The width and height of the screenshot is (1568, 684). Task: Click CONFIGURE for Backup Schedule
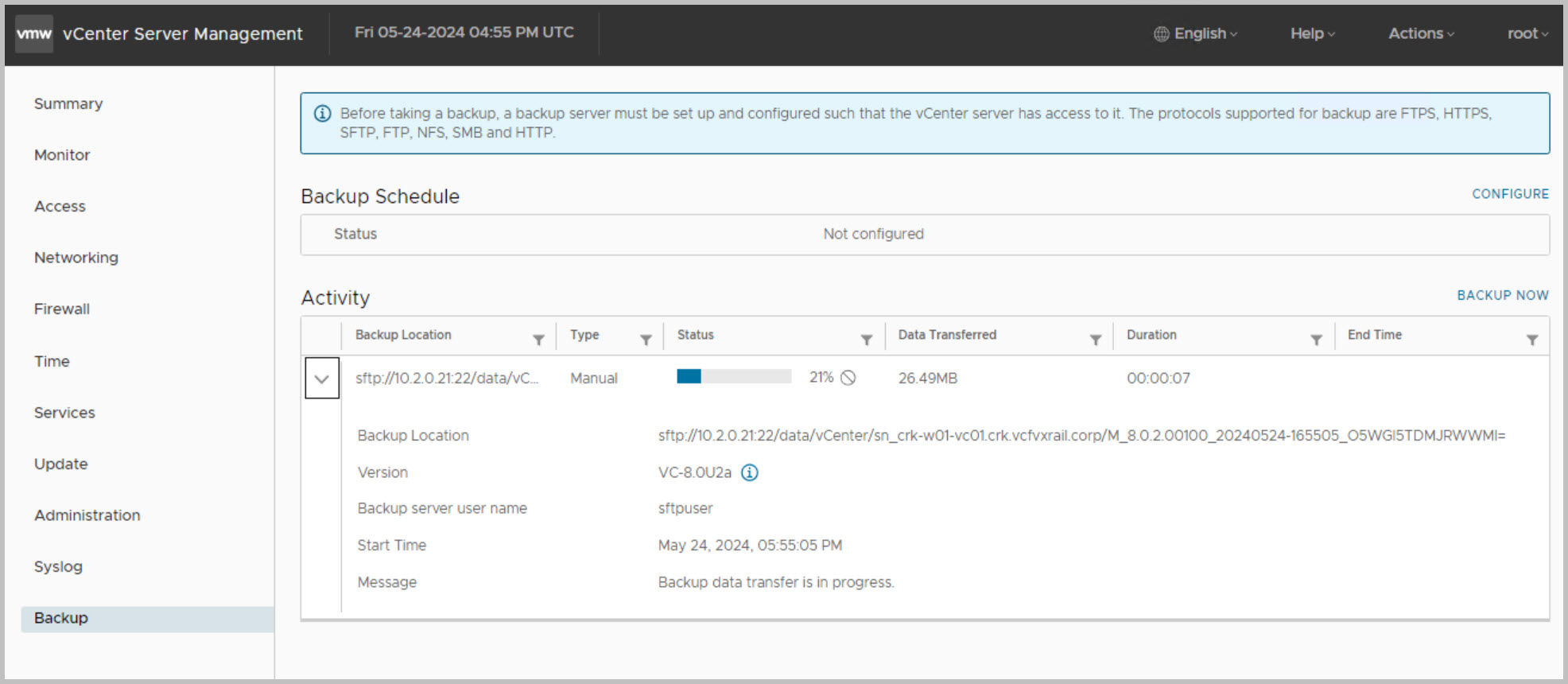point(1509,194)
